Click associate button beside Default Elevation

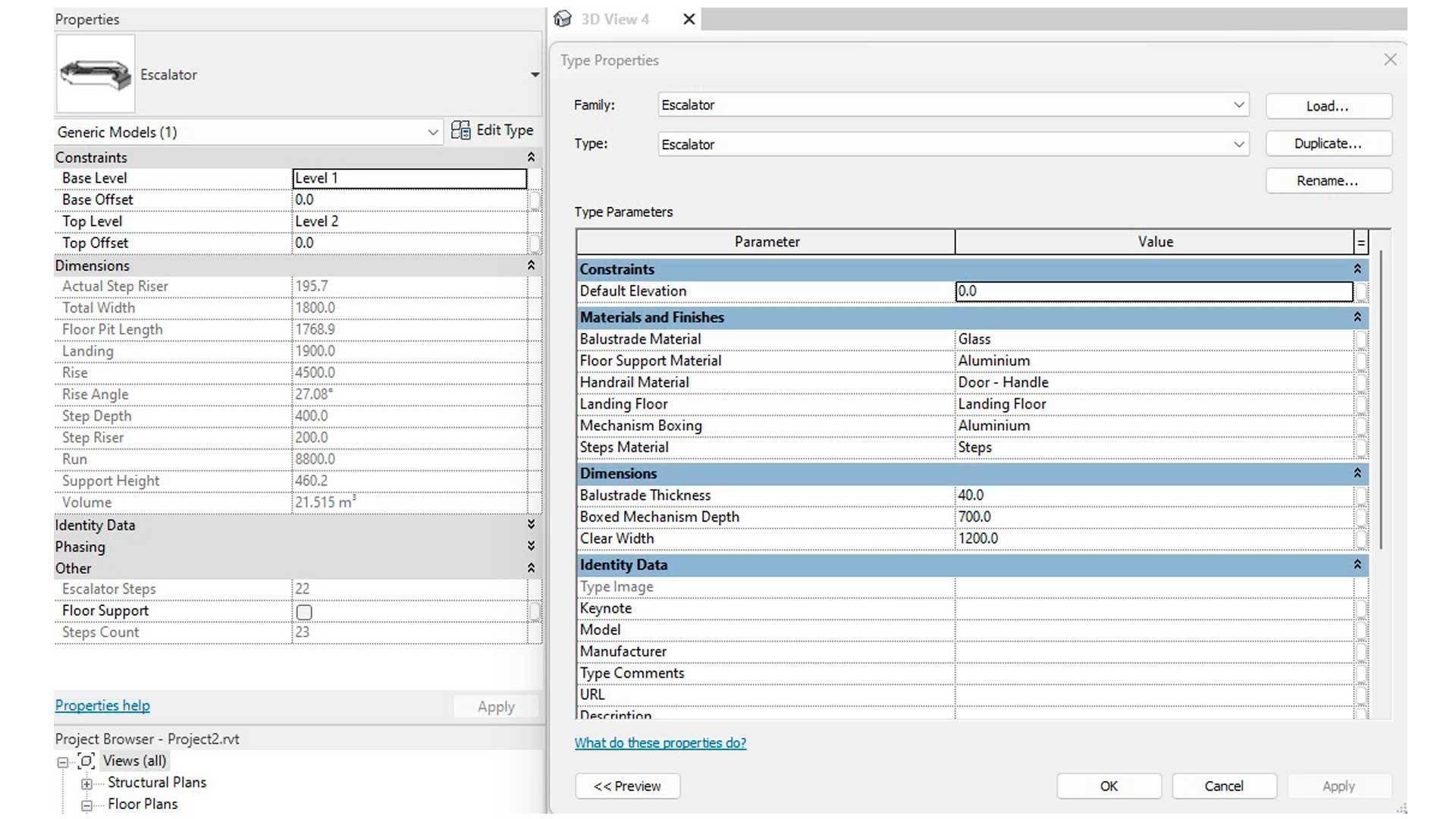click(x=1362, y=292)
